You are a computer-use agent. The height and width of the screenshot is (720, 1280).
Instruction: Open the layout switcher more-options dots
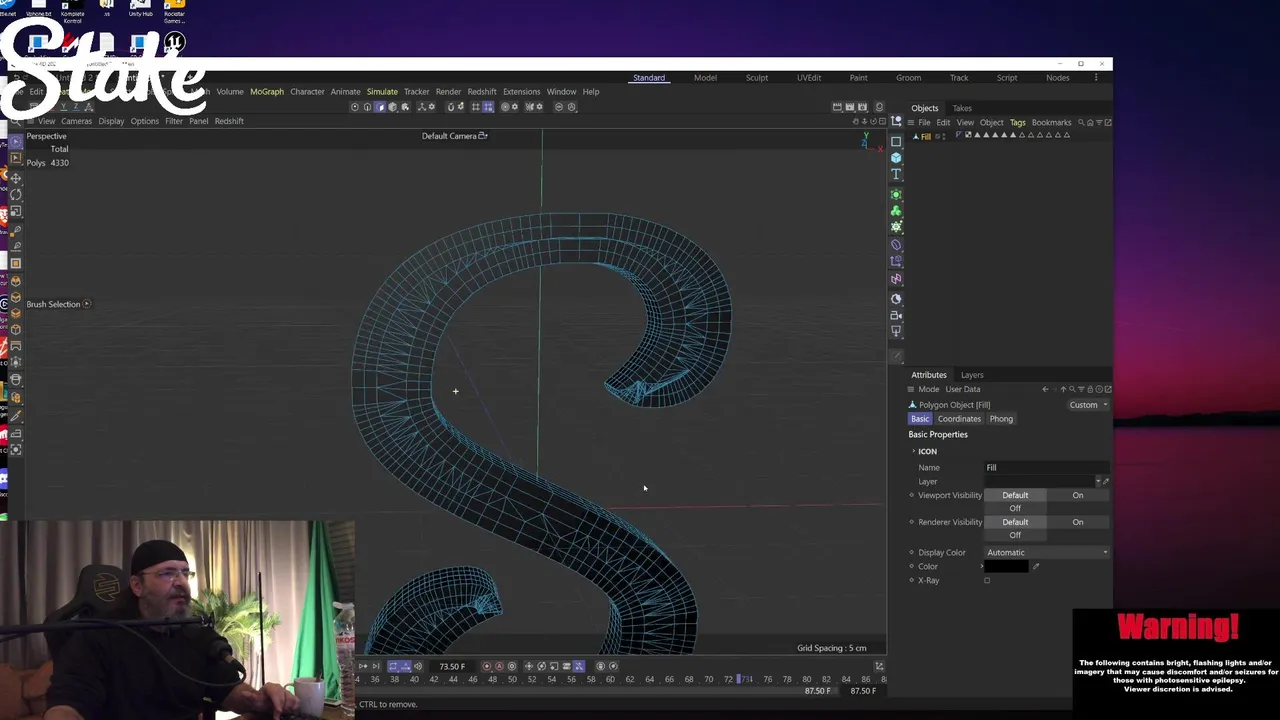(x=1096, y=78)
